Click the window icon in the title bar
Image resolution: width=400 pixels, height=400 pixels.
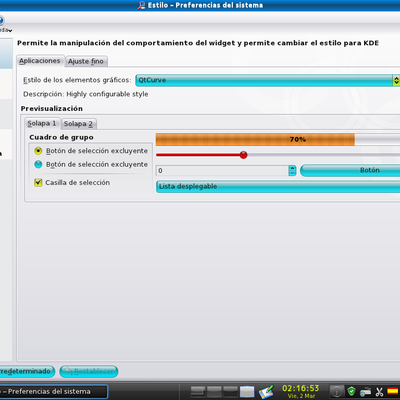pos(141,5)
